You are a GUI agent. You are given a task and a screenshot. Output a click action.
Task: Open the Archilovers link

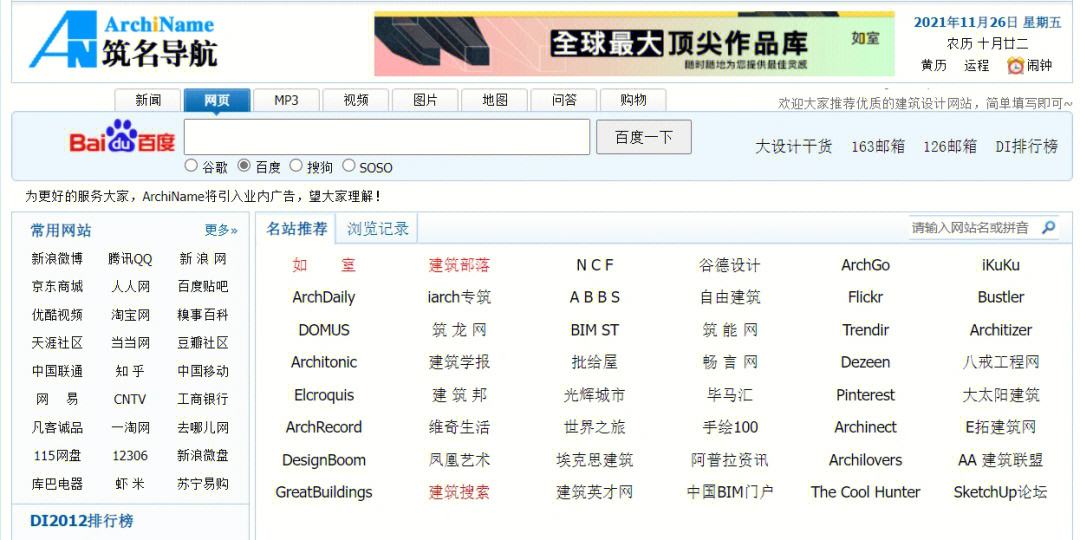[865, 460]
